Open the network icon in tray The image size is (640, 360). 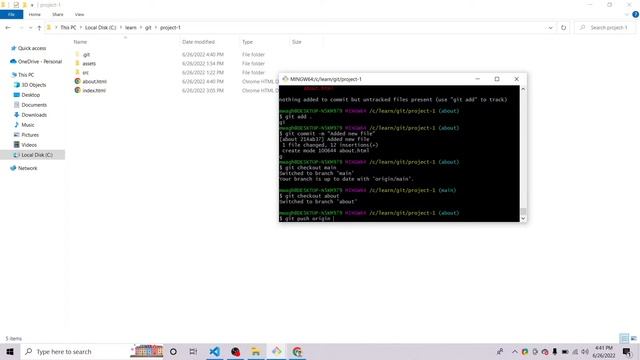pos(575,352)
